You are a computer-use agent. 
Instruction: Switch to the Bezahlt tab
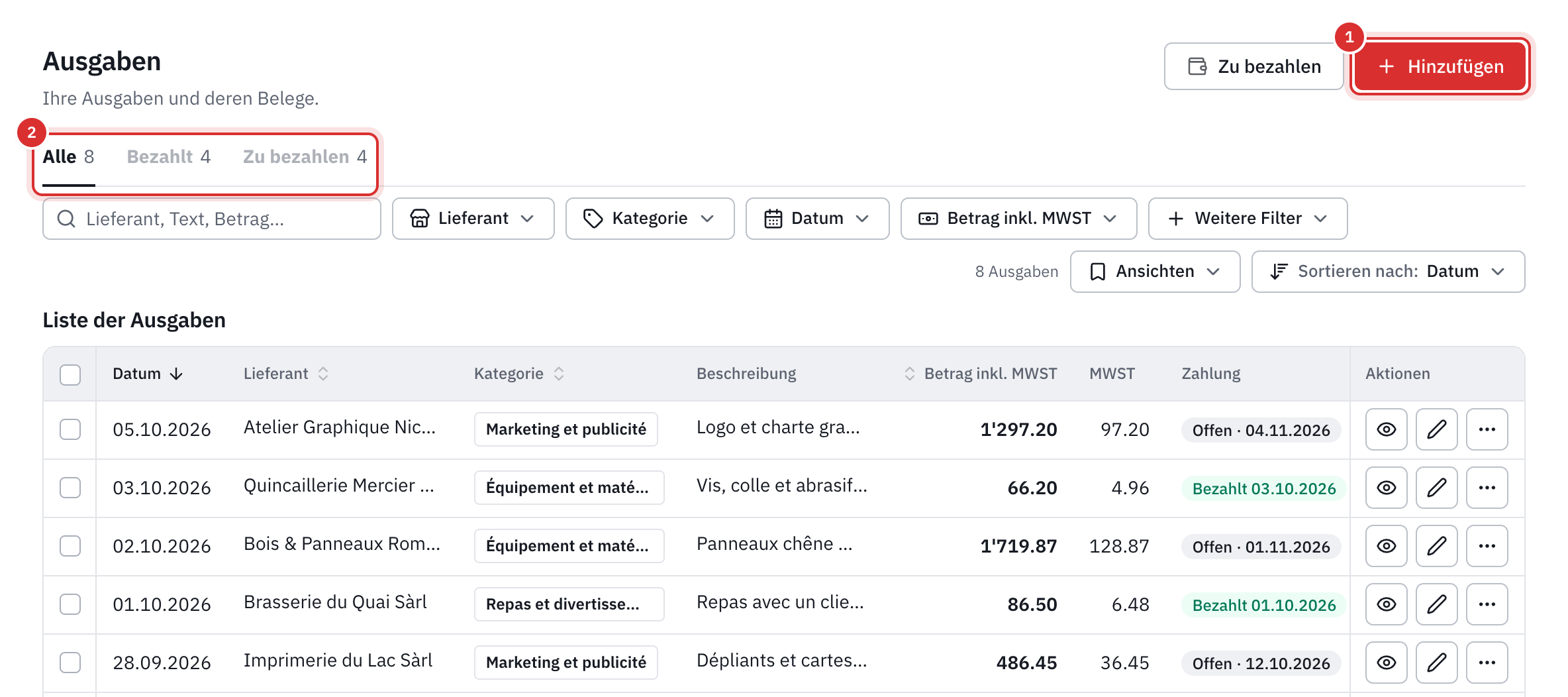[169, 157]
